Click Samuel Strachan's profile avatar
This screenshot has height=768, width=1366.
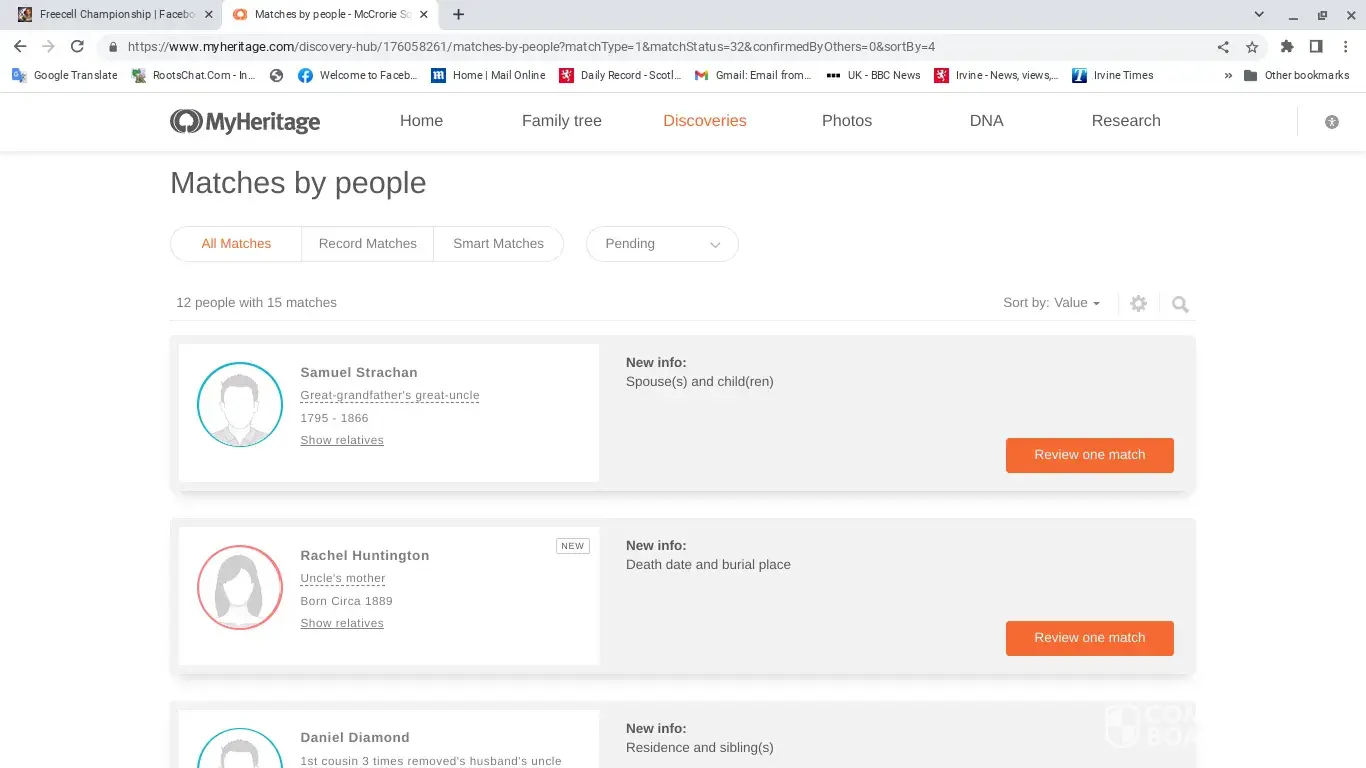tap(240, 404)
